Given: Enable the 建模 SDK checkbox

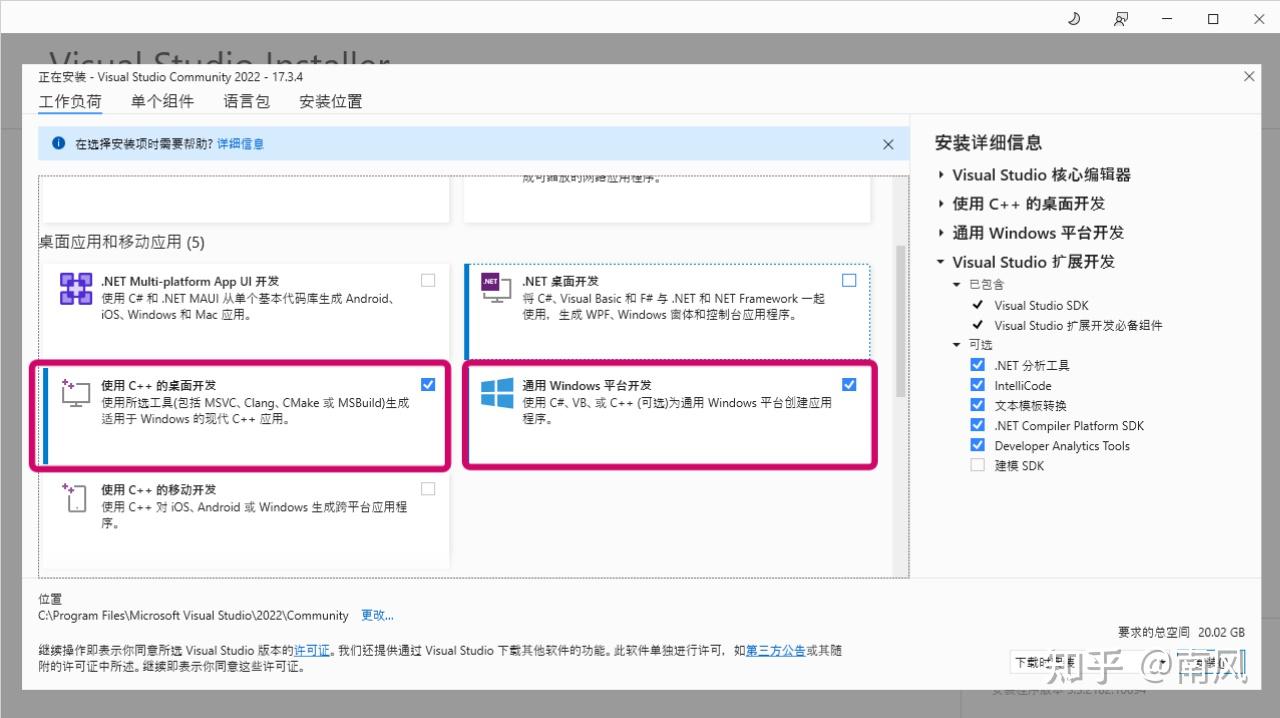Looking at the screenshot, I should click(x=977, y=464).
